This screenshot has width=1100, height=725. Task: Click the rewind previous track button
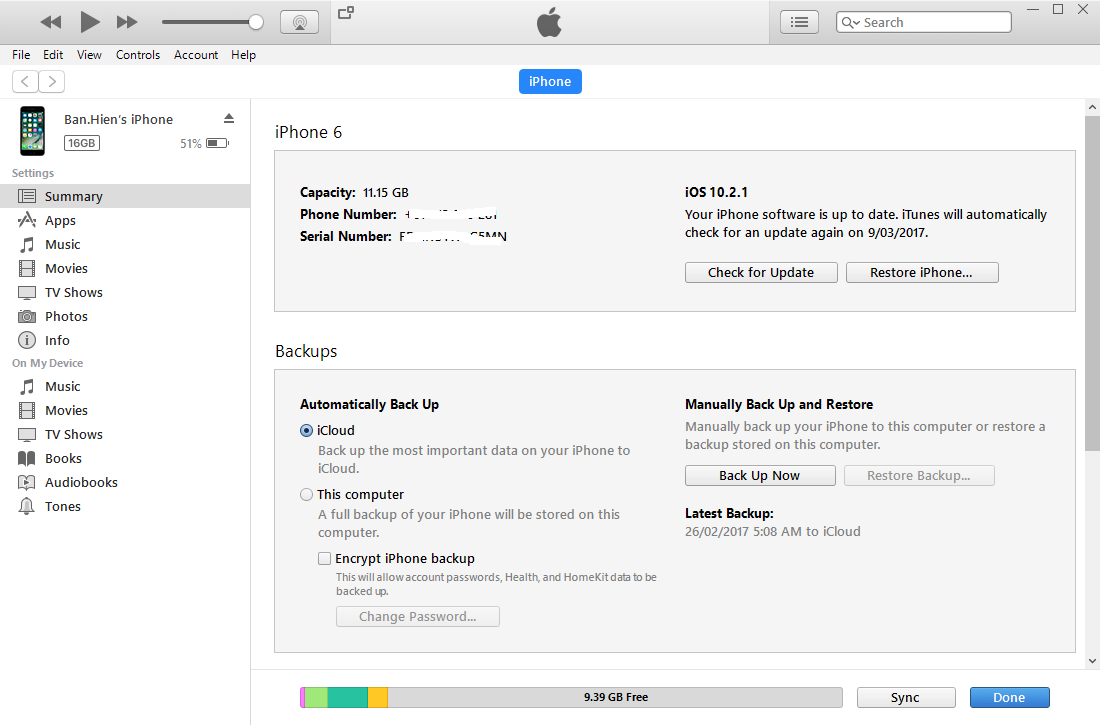point(51,22)
